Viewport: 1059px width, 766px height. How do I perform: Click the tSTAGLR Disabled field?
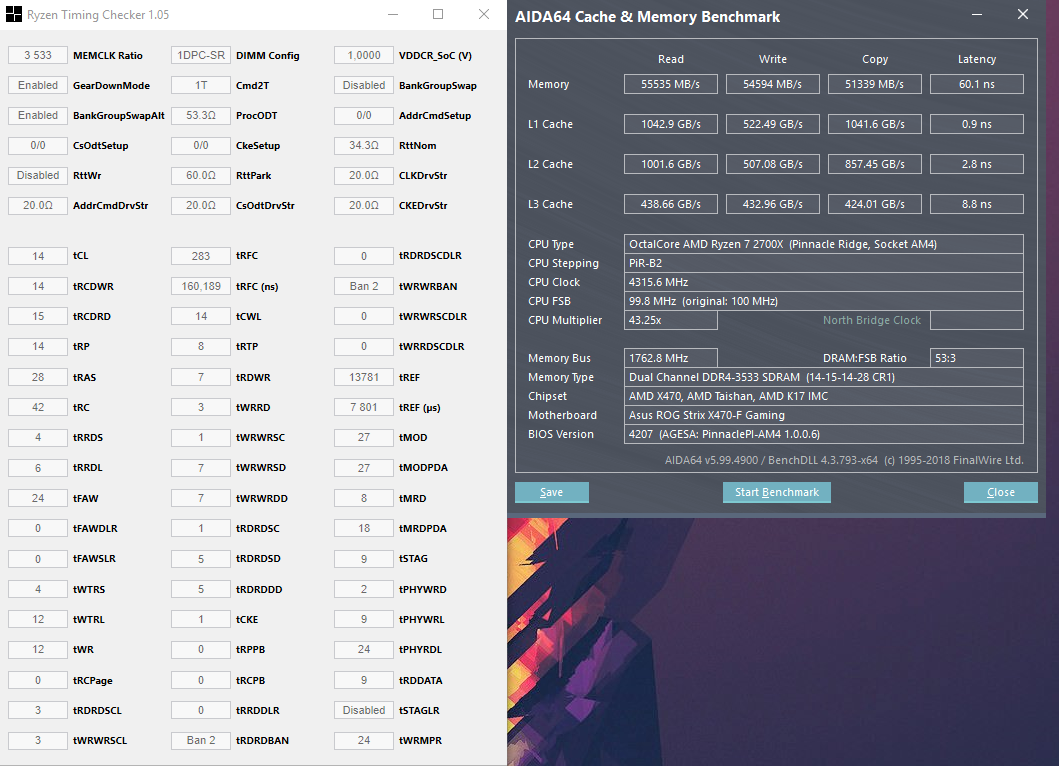point(364,710)
